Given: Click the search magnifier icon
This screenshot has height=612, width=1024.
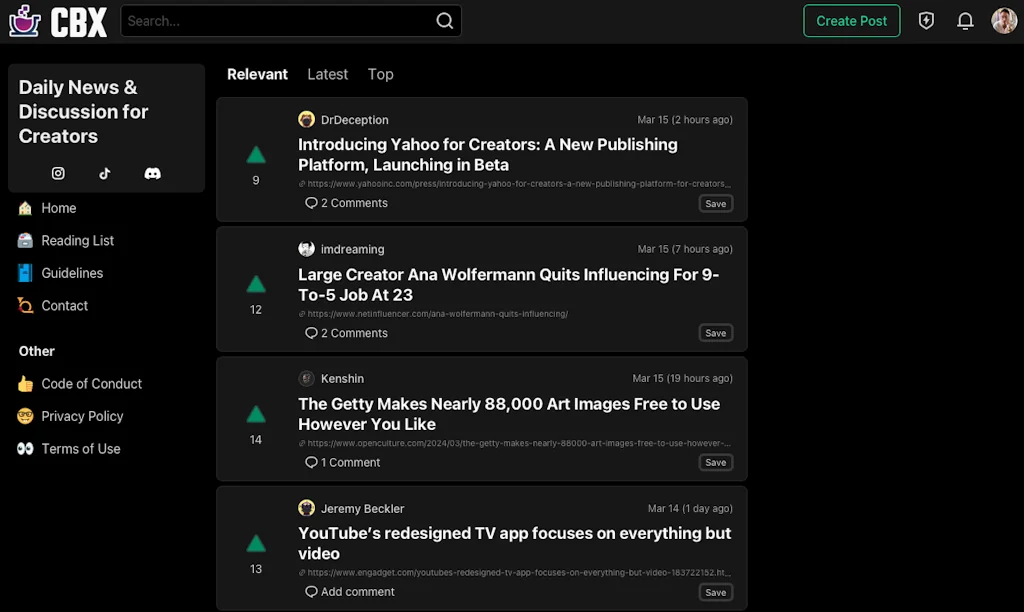Looking at the screenshot, I should (x=444, y=20).
